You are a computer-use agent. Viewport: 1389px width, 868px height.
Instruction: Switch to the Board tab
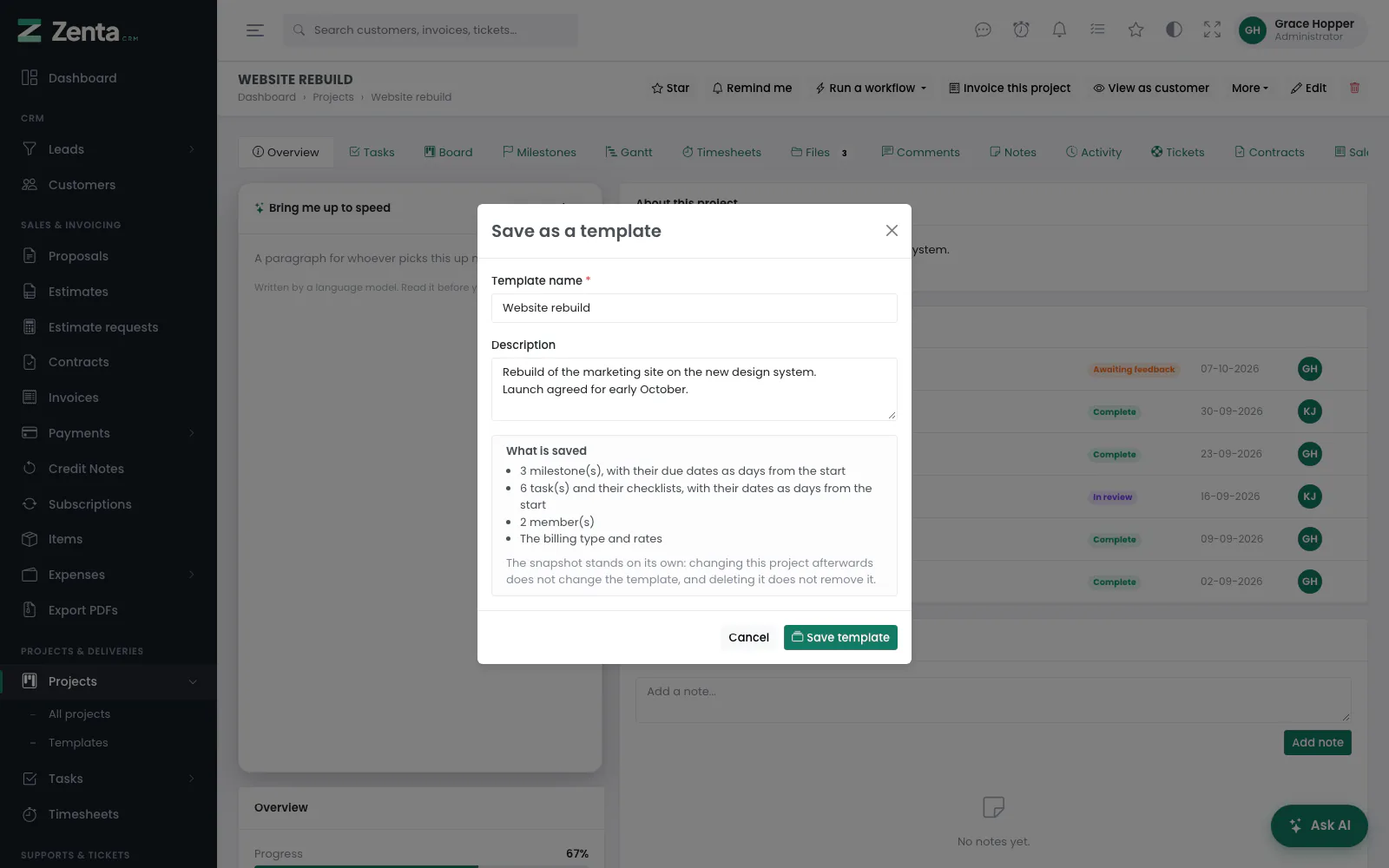coord(448,152)
